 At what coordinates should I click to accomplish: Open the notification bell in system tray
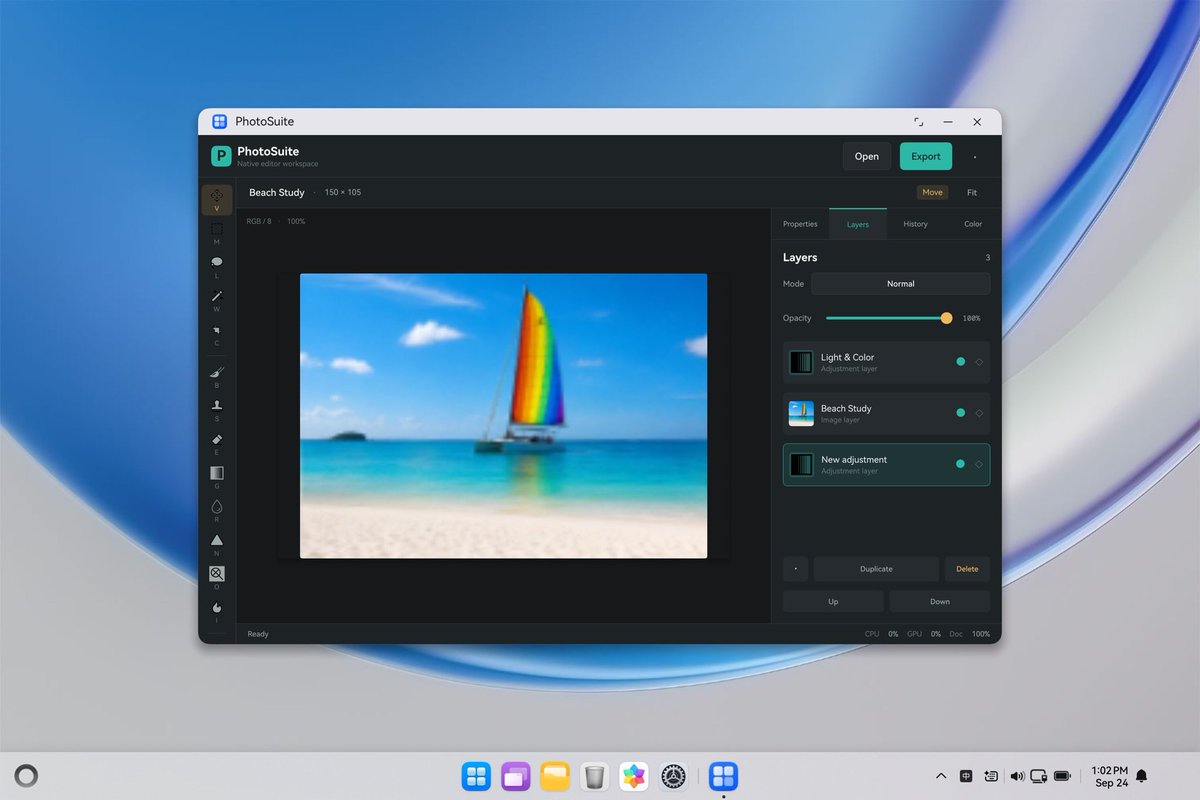coord(1141,776)
